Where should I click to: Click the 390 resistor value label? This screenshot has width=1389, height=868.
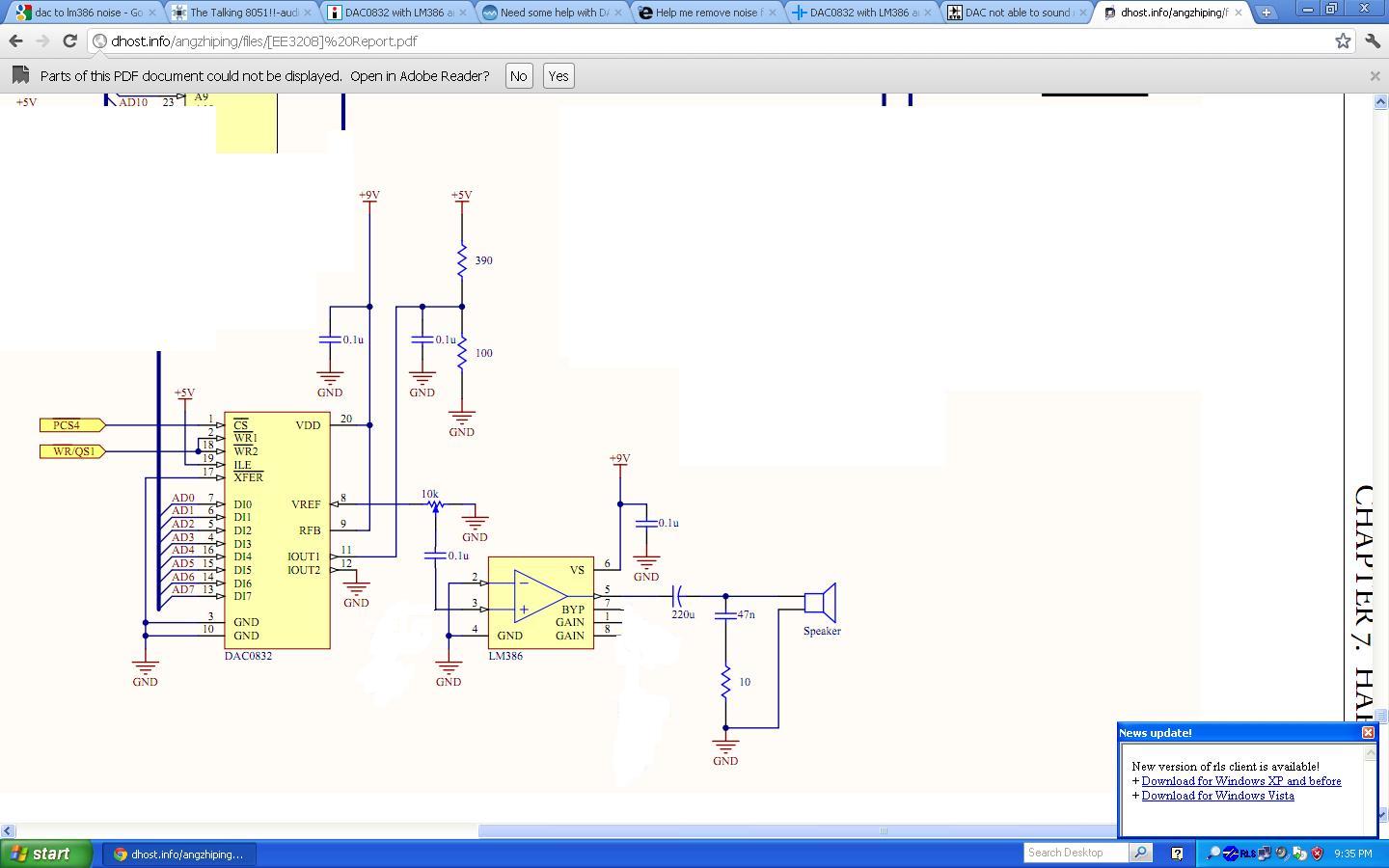484,260
